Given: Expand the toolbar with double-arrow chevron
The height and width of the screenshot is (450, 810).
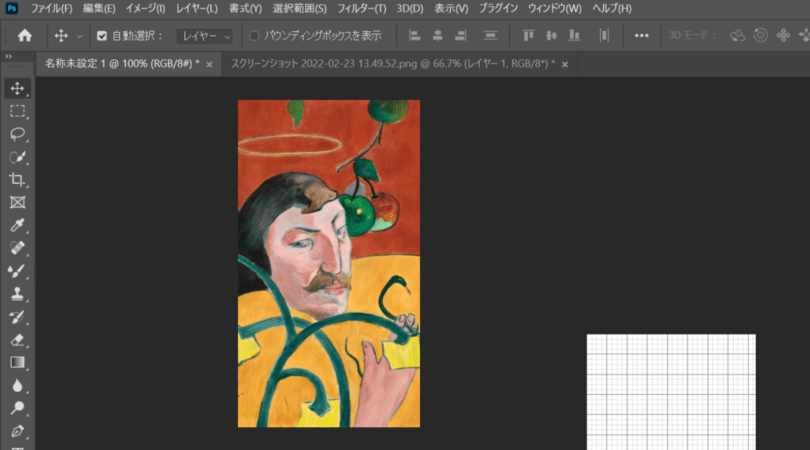Looking at the screenshot, I should pos(9,57).
